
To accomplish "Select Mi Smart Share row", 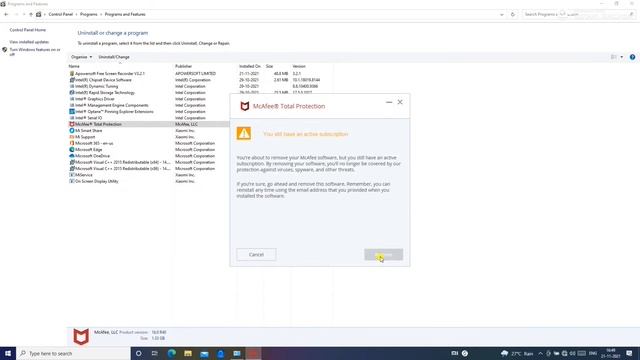I will click(x=149, y=131).
